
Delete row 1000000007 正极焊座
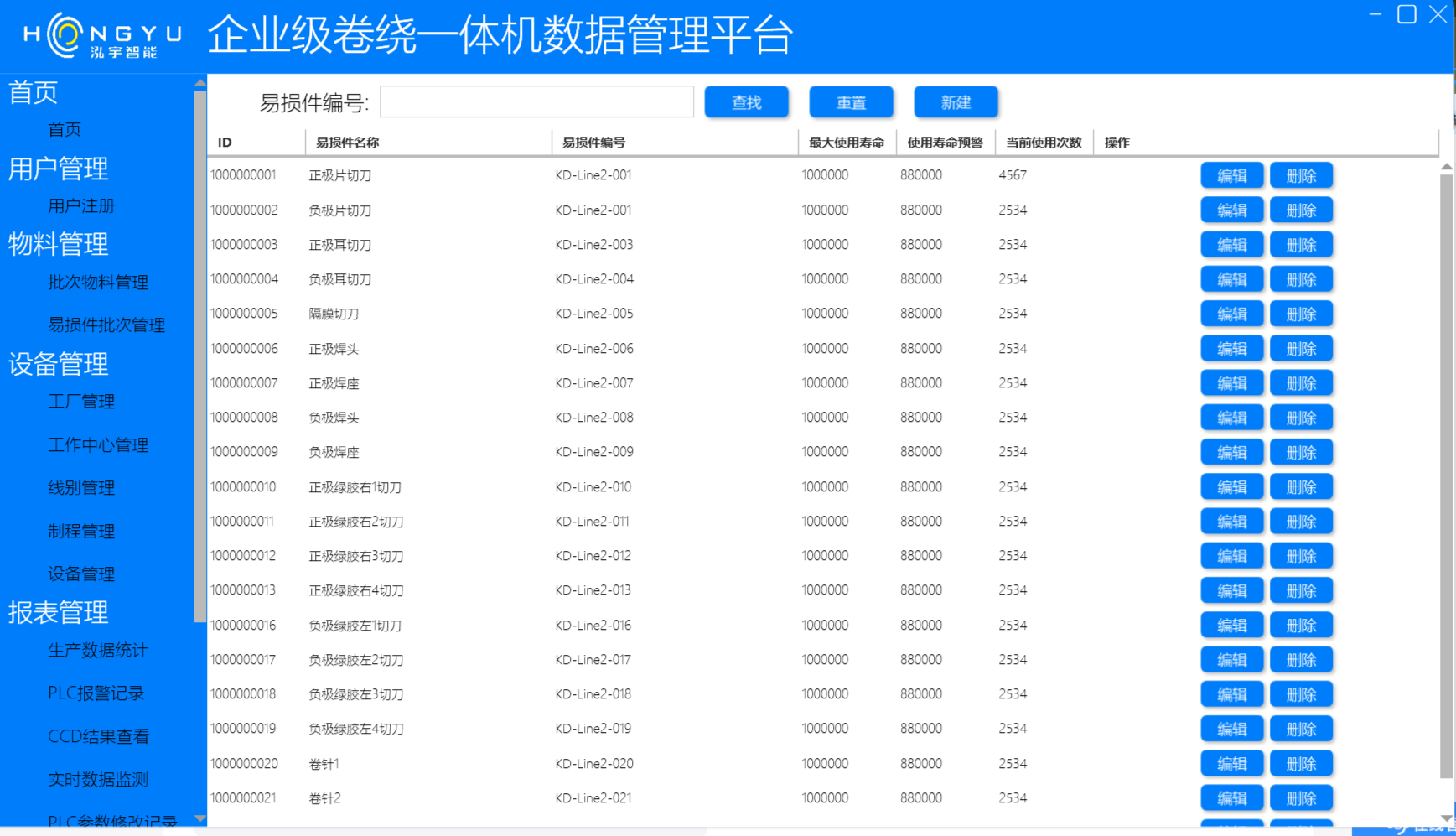tap(1301, 383)
